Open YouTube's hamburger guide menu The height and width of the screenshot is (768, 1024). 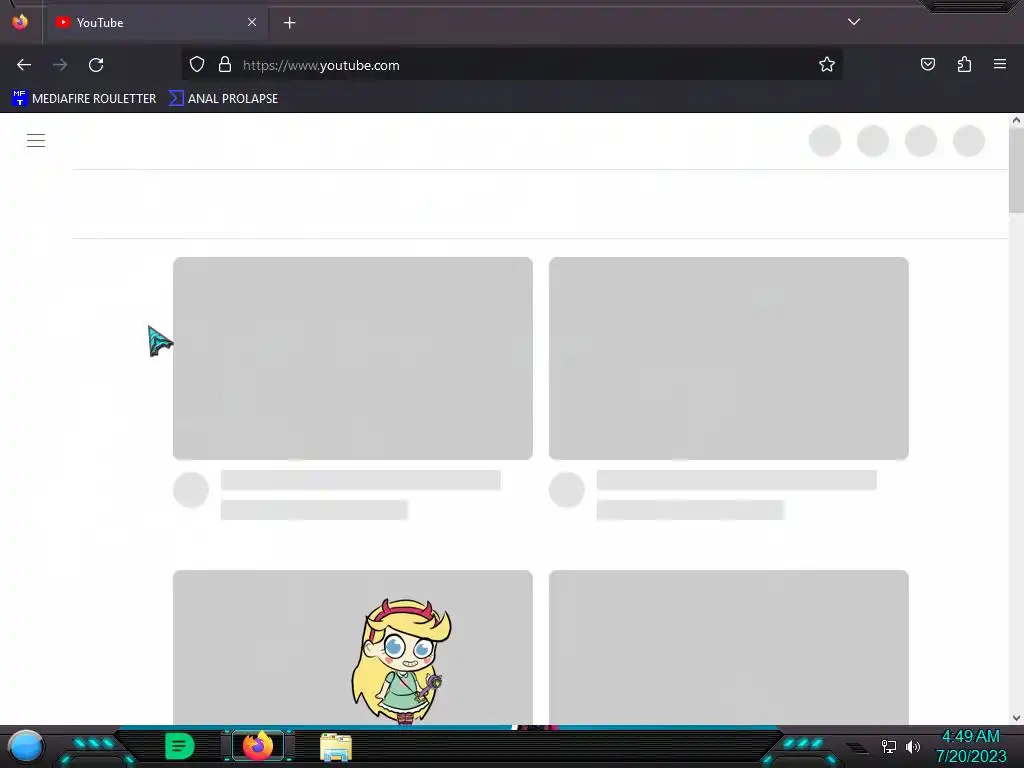36,140
